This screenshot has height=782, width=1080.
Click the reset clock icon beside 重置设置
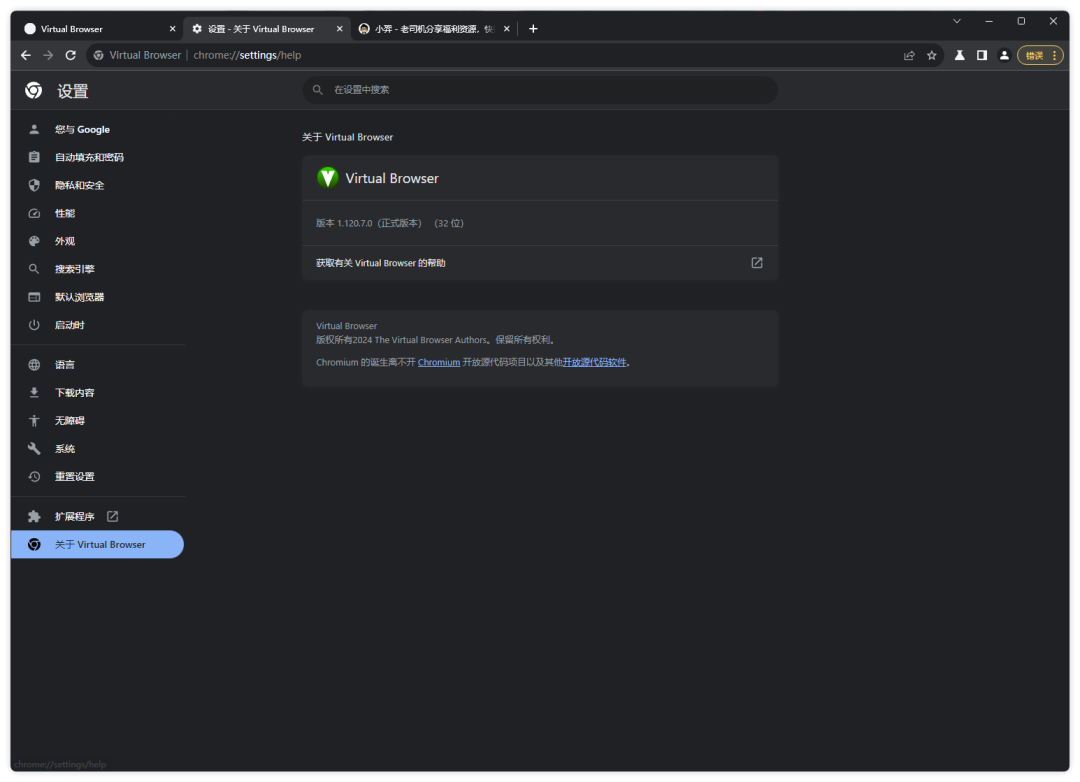34,477
